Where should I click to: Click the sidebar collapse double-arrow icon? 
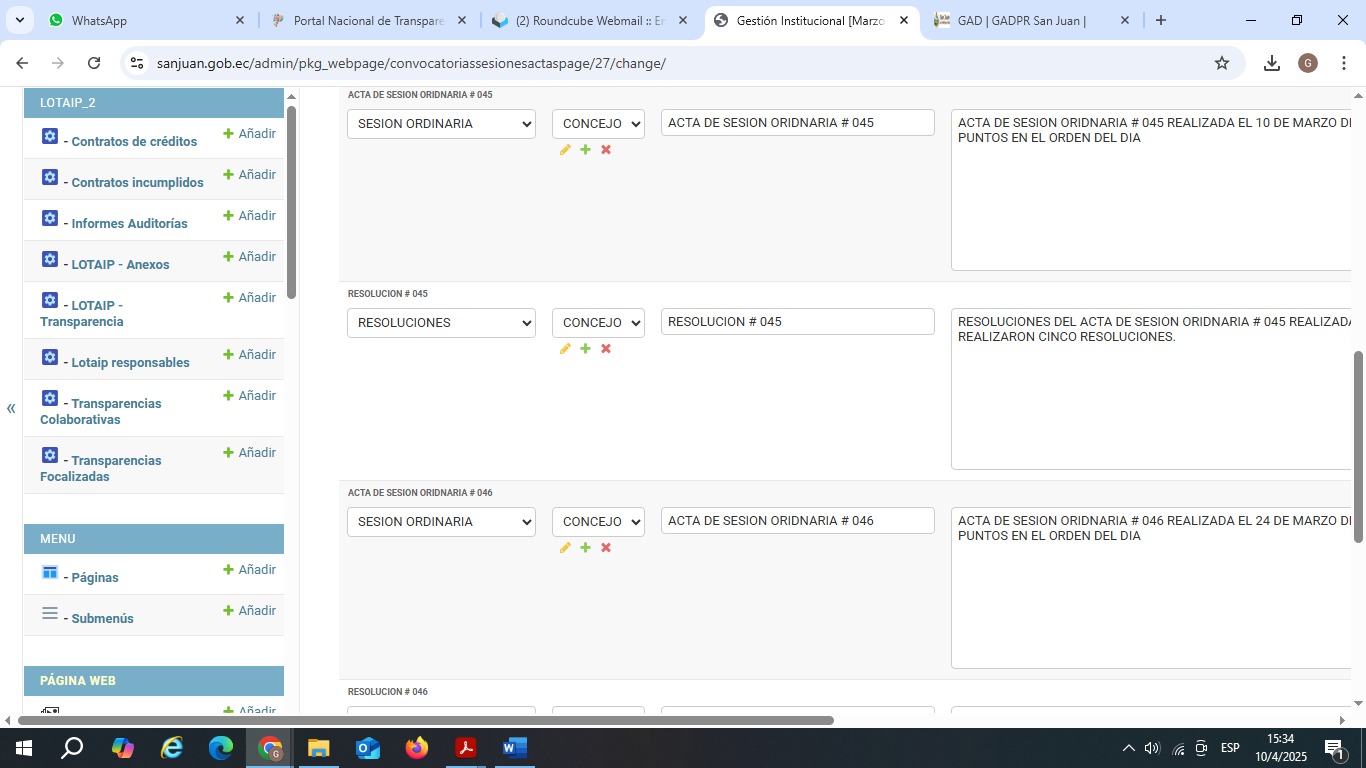pos(11,408)
